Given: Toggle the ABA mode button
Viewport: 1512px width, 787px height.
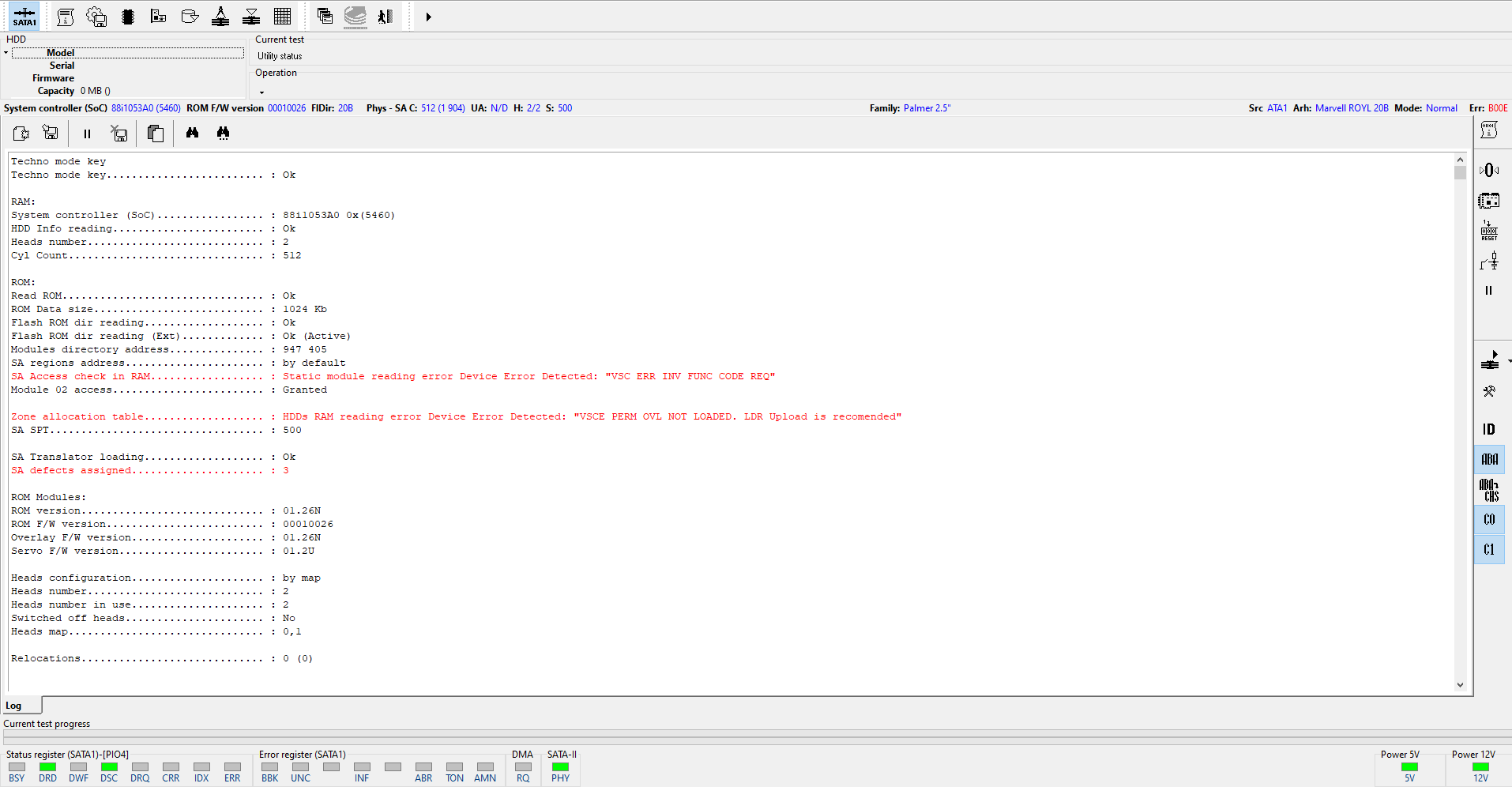Looking at the screenshot, I should 1489,459.
